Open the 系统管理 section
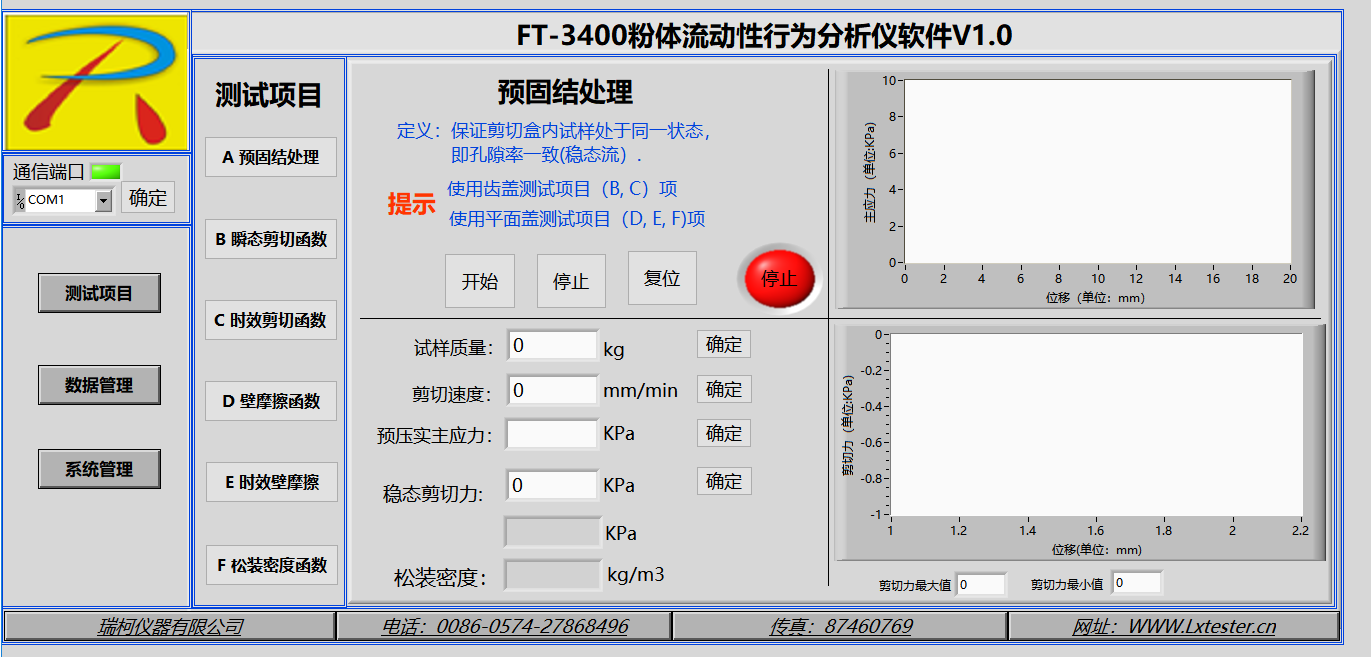This screenshot has height=657, width=1371. [99, 469]
